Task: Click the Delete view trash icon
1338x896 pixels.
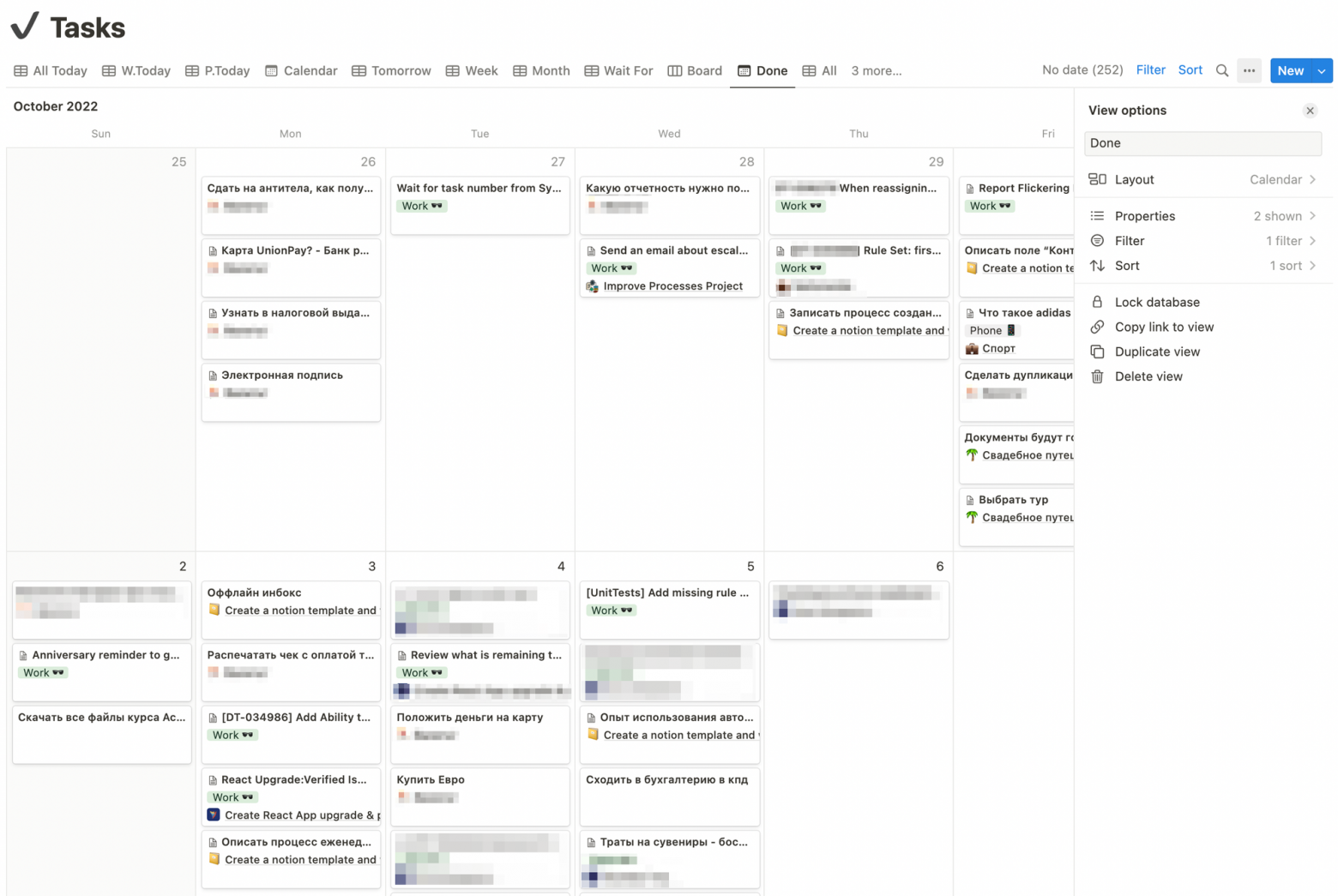Action: pos(1097,376)
